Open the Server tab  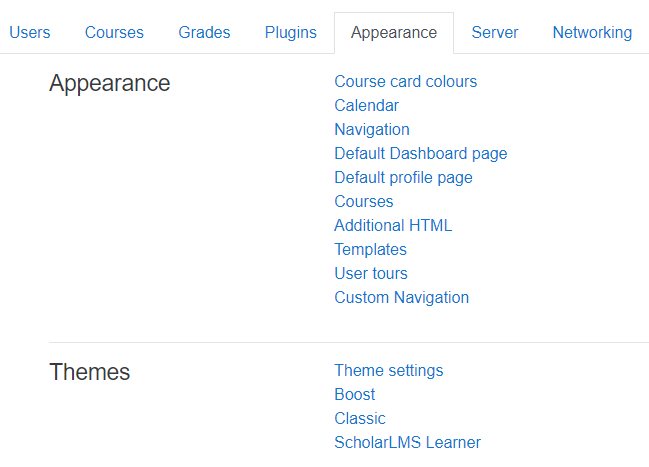point(495,33)
